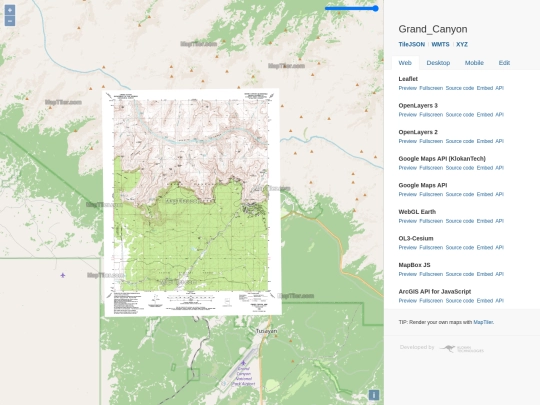The image size is (540, 405).
Task: Open Leaflet API link
Action: pos(499,88)
